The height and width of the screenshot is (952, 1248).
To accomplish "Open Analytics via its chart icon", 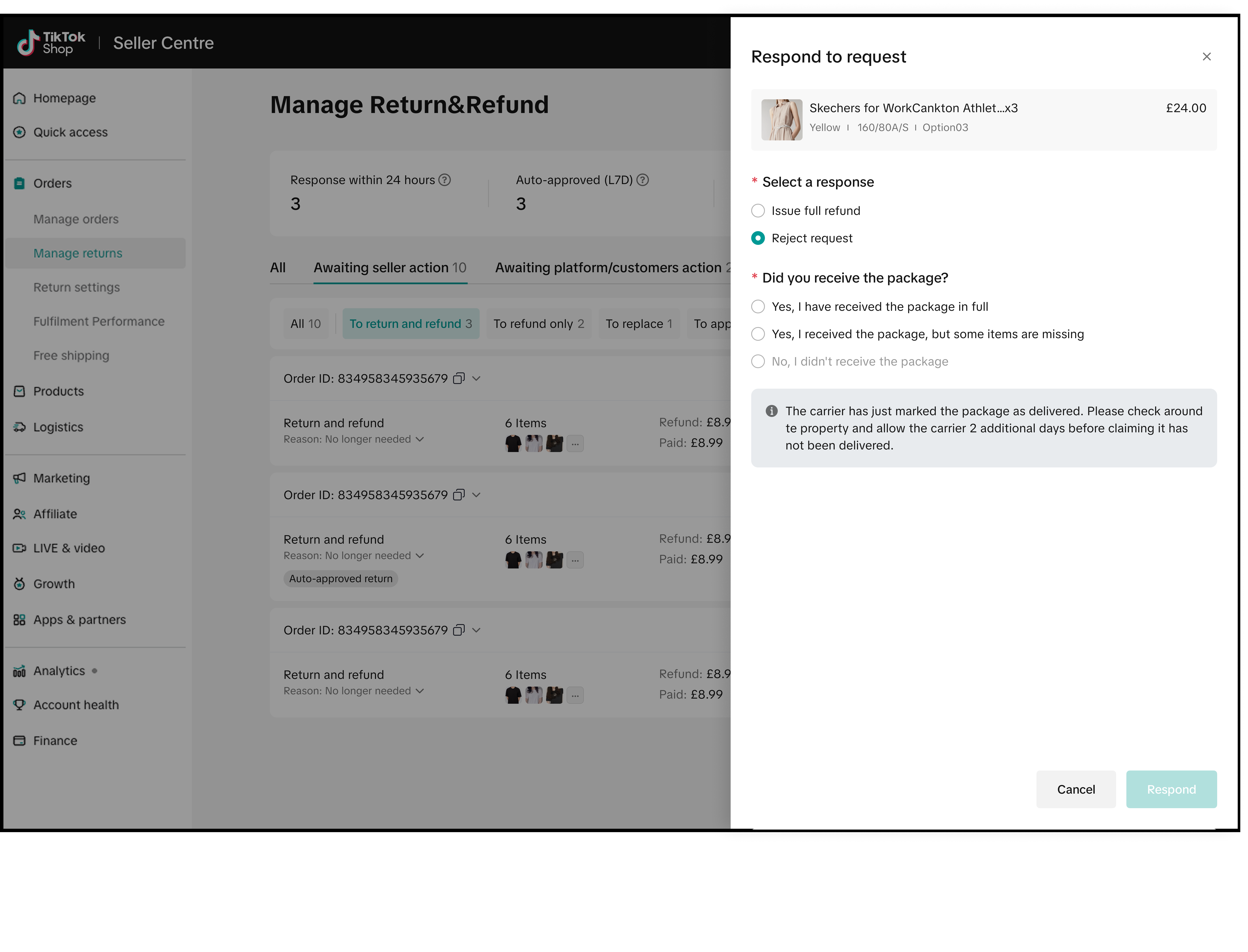I will 19,671.
